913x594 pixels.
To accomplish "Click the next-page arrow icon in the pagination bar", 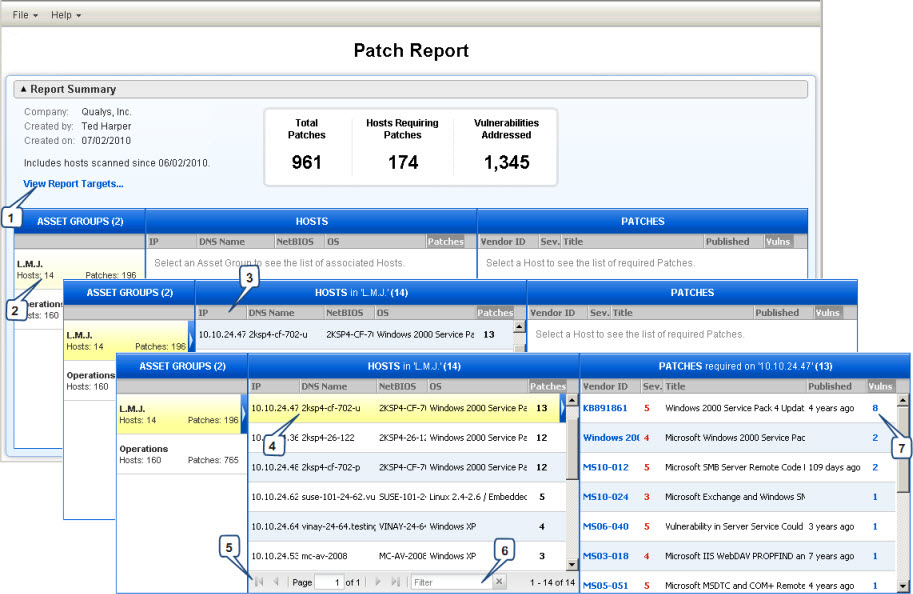I will [377, 582].
